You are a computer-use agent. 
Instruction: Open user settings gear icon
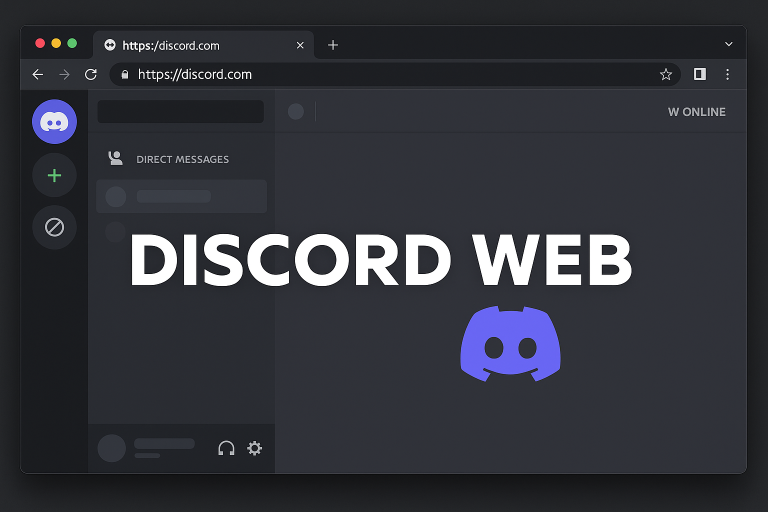tap(254, 448)
